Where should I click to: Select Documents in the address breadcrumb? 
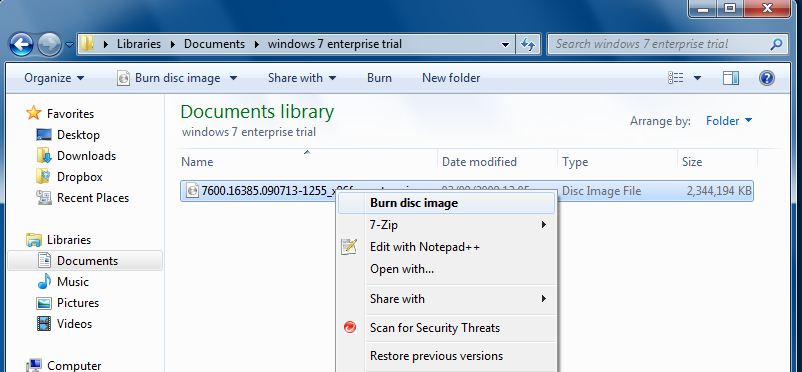pyautogui.click(x=214, y=44)
